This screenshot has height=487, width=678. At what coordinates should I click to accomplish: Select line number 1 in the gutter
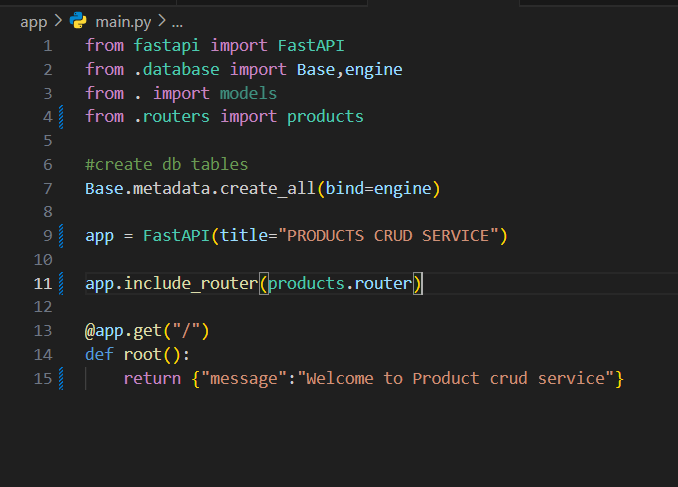(46, 45)
